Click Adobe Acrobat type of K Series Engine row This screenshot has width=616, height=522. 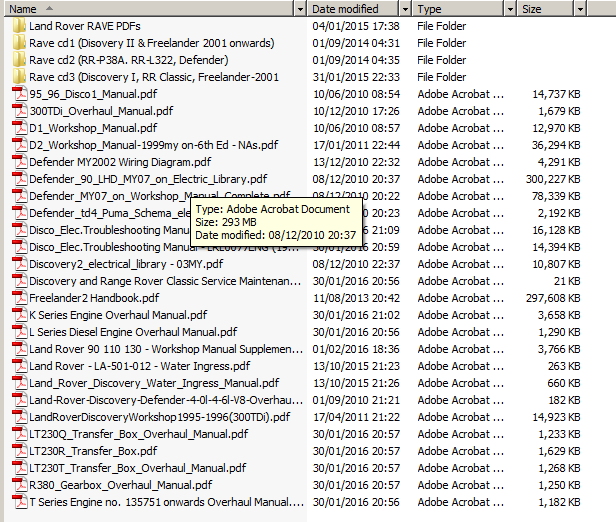coord(460,315)
